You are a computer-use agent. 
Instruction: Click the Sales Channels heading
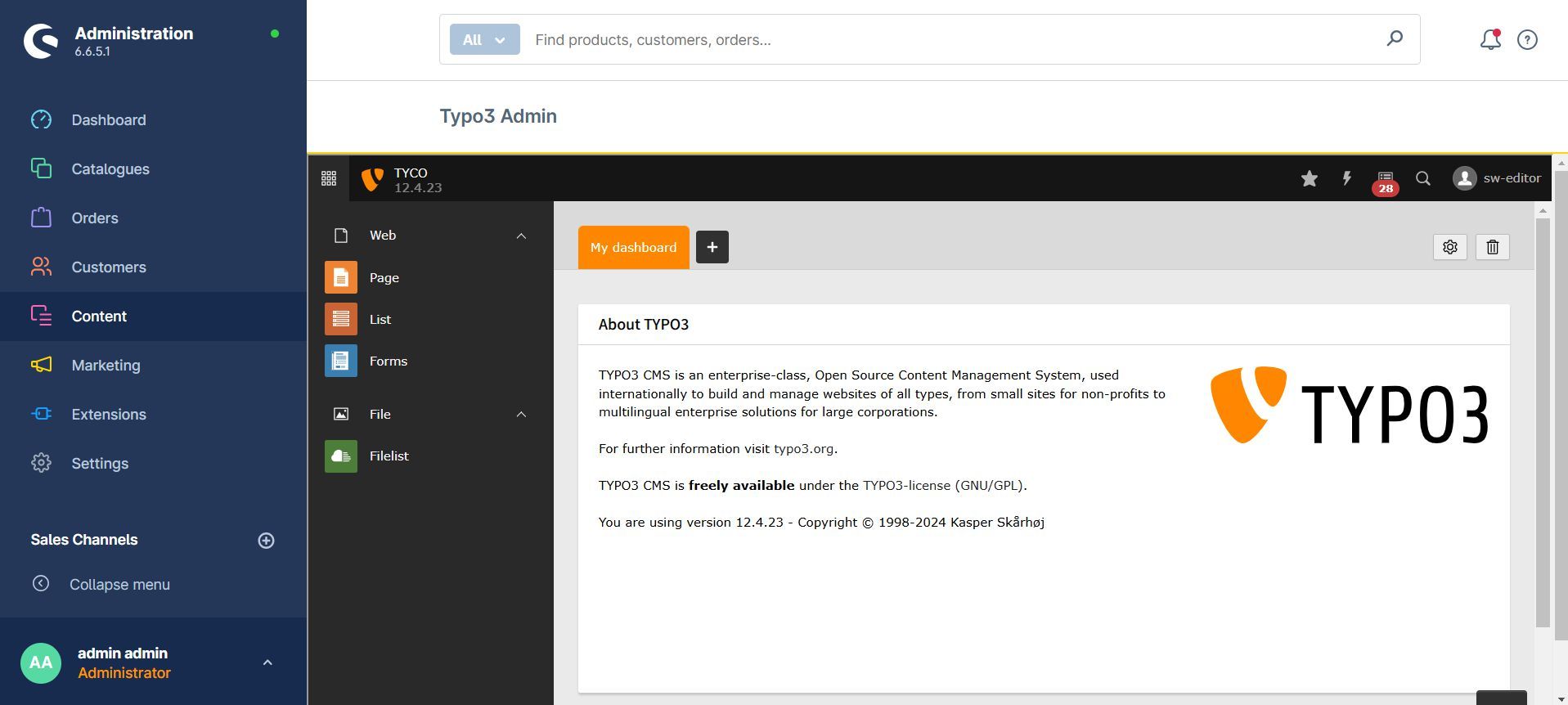tap(84, 540)
